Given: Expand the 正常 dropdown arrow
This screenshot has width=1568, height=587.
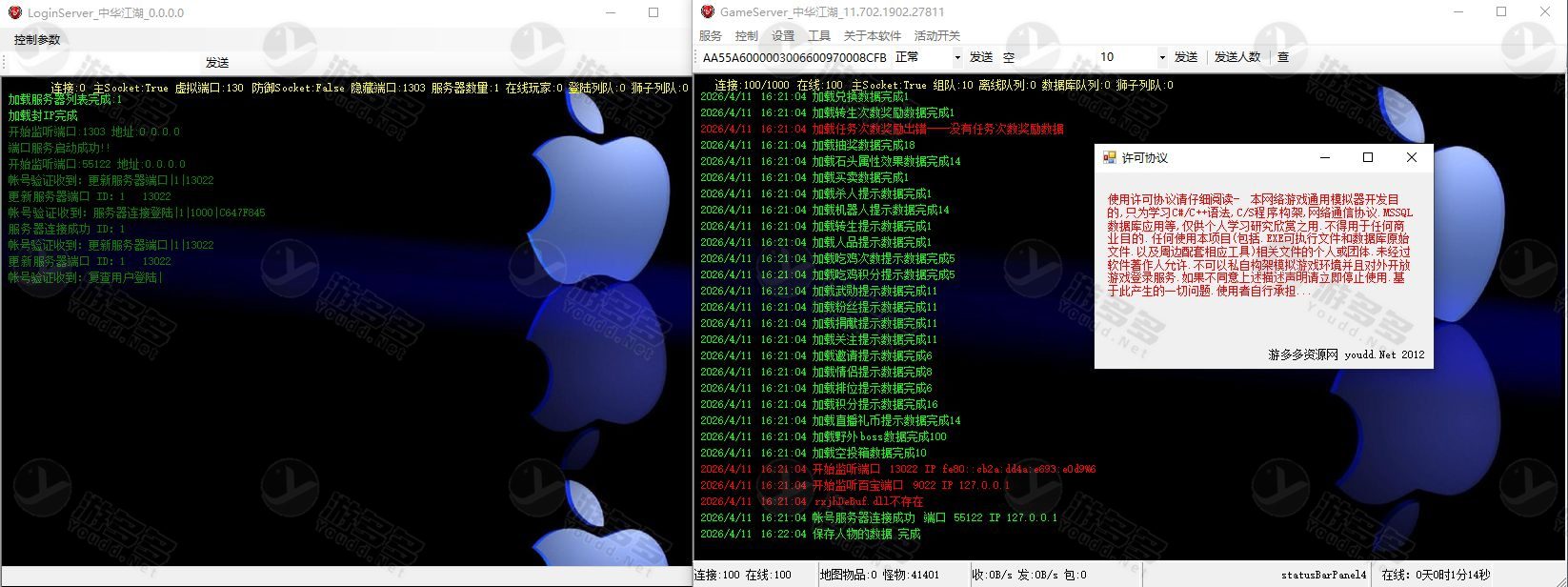Looking at the screenshot, I should 957,58.
